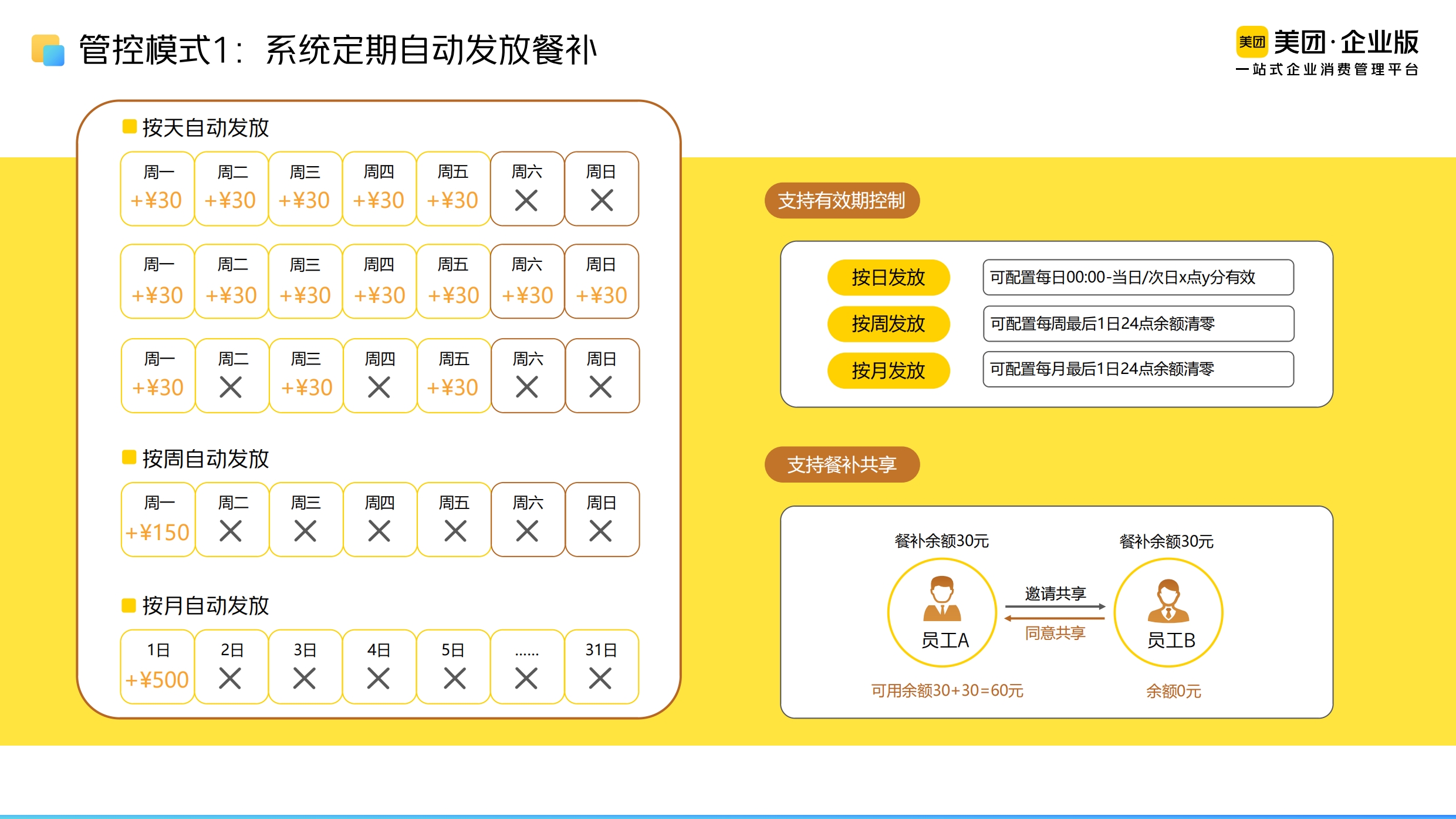Click the slide title 管控模式1：系统定期自动发放餐补
Screen dimensions: 1456x819
337,50
